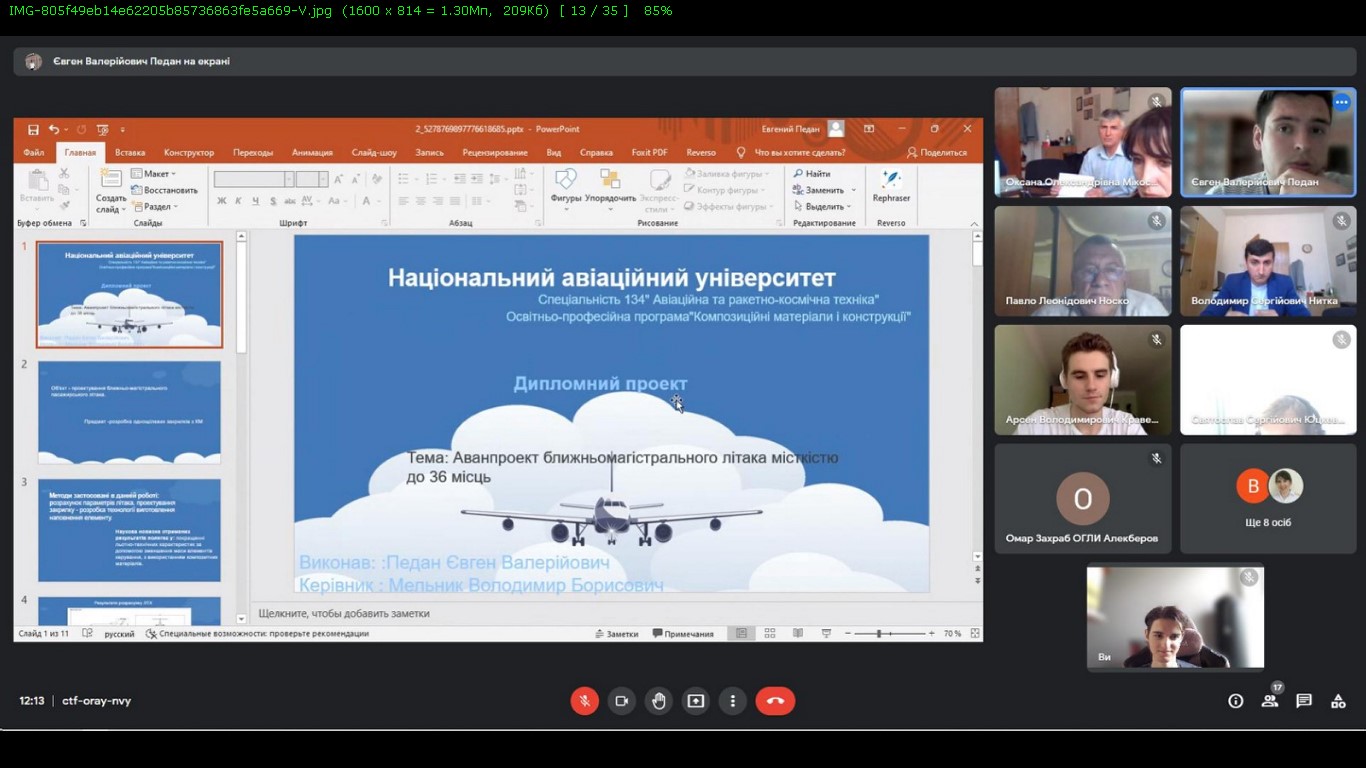The width and height of the screenshot is (1366, 768).
Task: Click the Заметки button in status bar
Action: click(616, 634)
